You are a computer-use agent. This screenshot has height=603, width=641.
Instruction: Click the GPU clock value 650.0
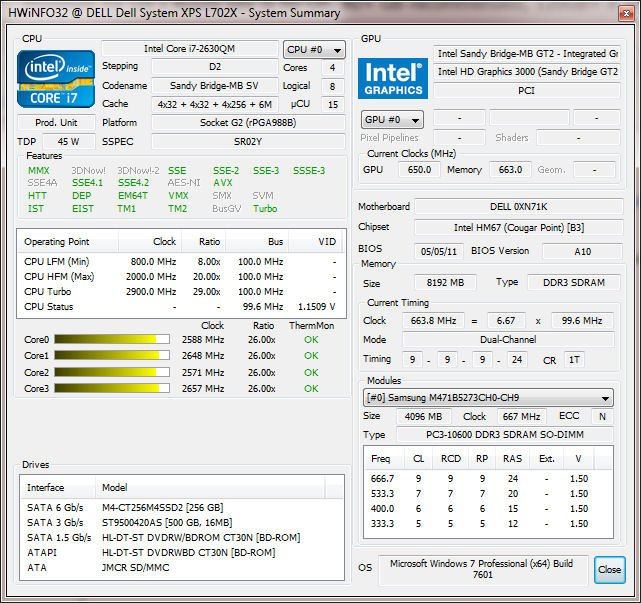pyautogui.click(x=419, y=170)
